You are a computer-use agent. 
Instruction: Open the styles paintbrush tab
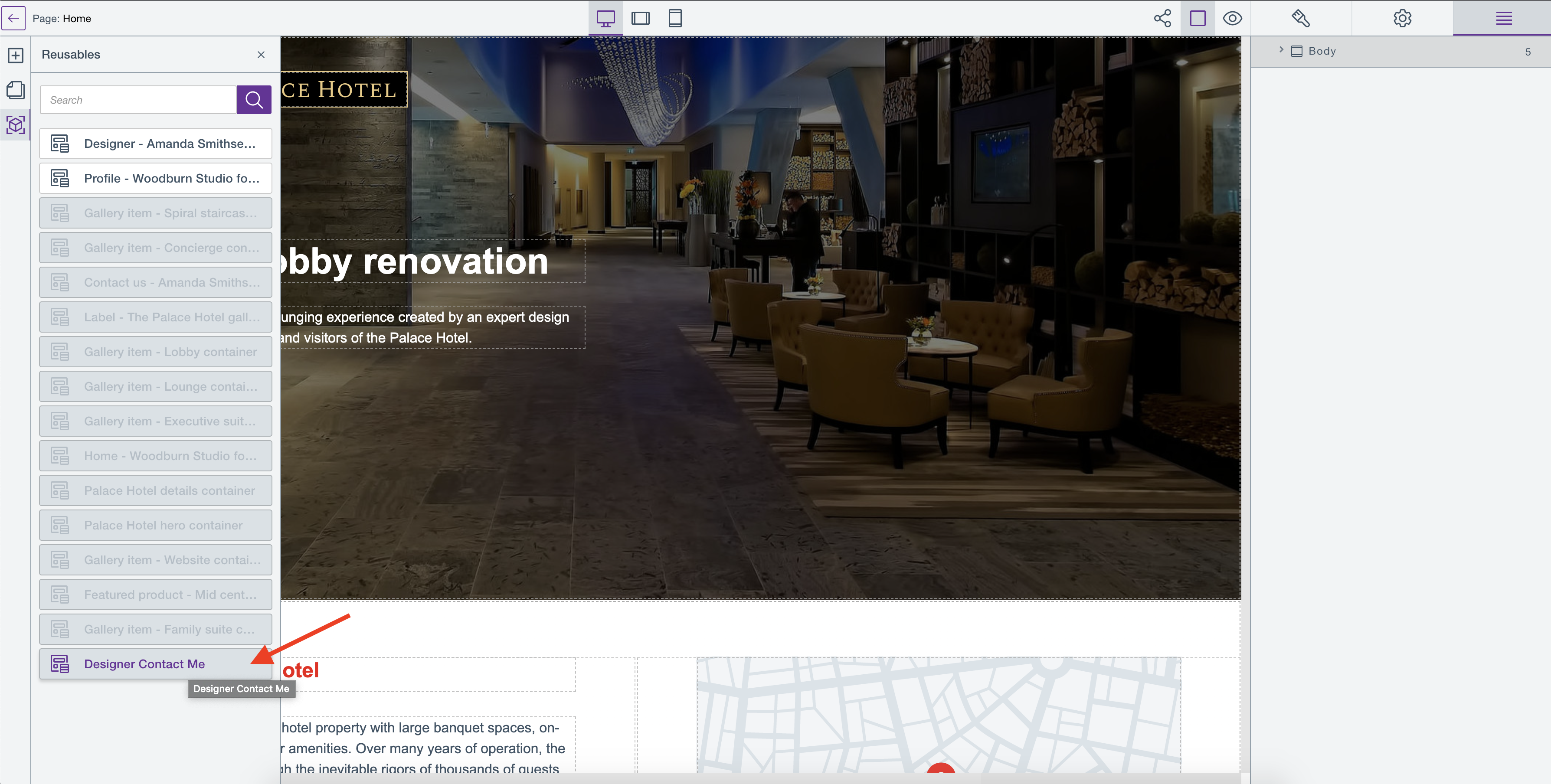pos(1301,18)
